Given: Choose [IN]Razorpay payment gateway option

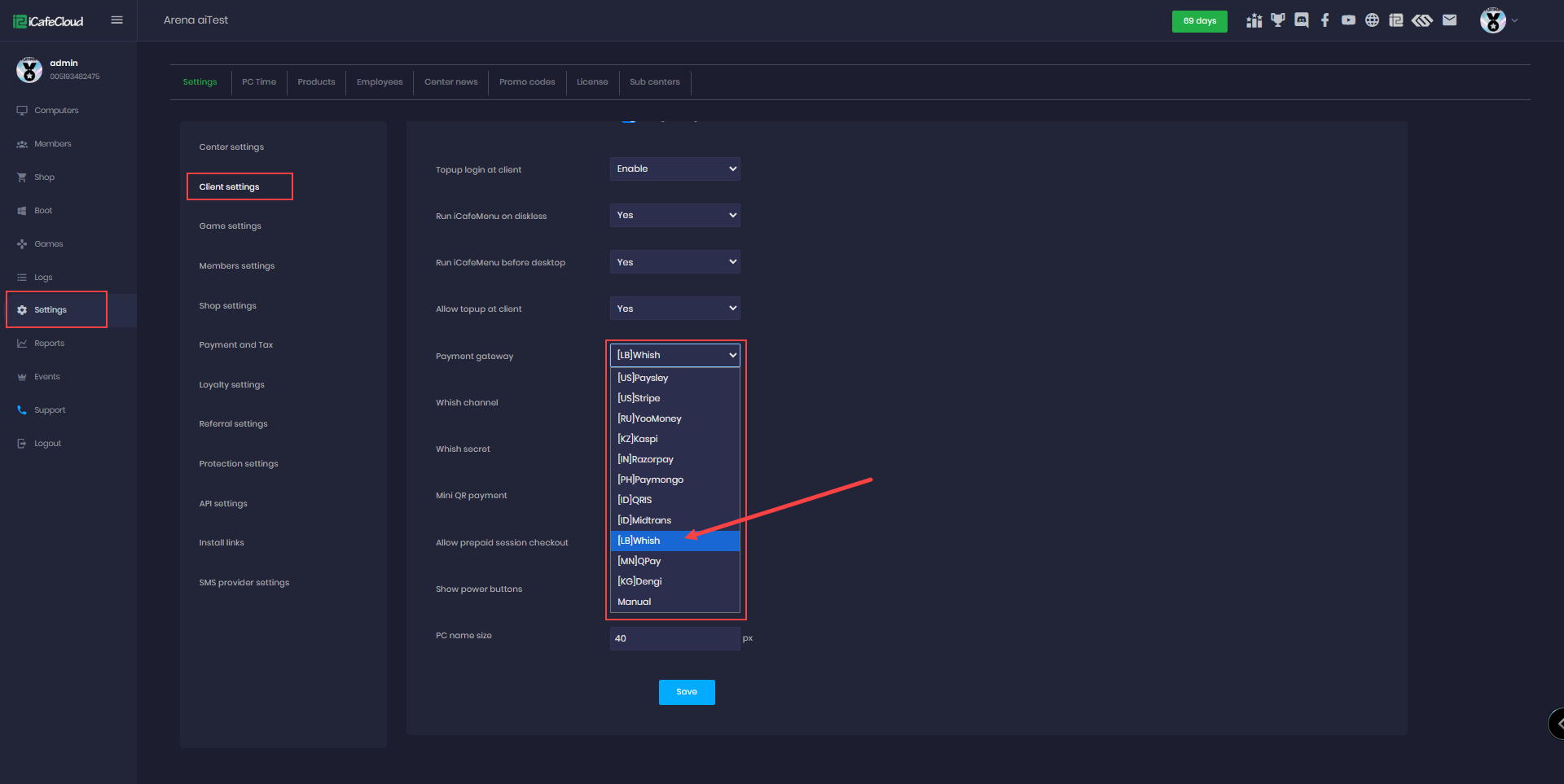Looking at the screenshot, I should tap(646, 459).
